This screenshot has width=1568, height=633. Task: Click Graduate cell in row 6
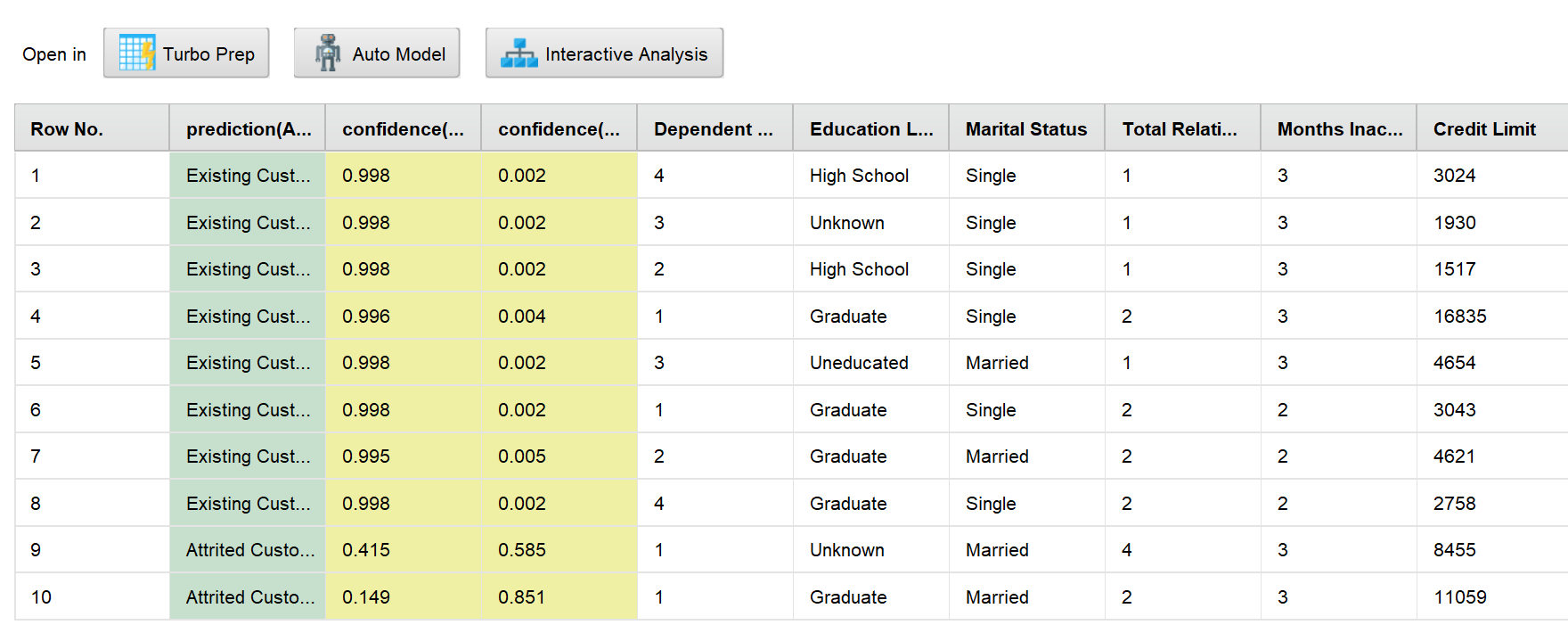[871, 409]
